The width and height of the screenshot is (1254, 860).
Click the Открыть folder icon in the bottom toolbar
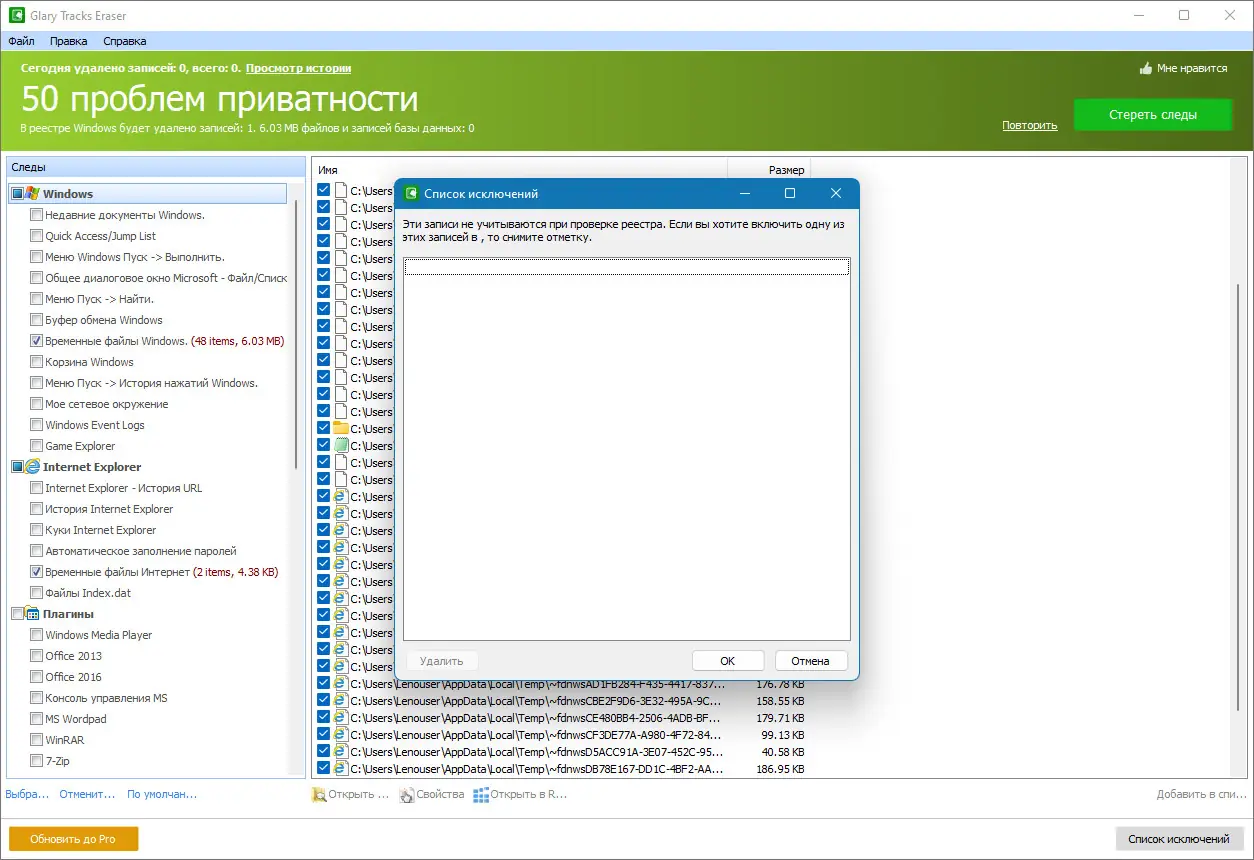[x=320, y=795]
